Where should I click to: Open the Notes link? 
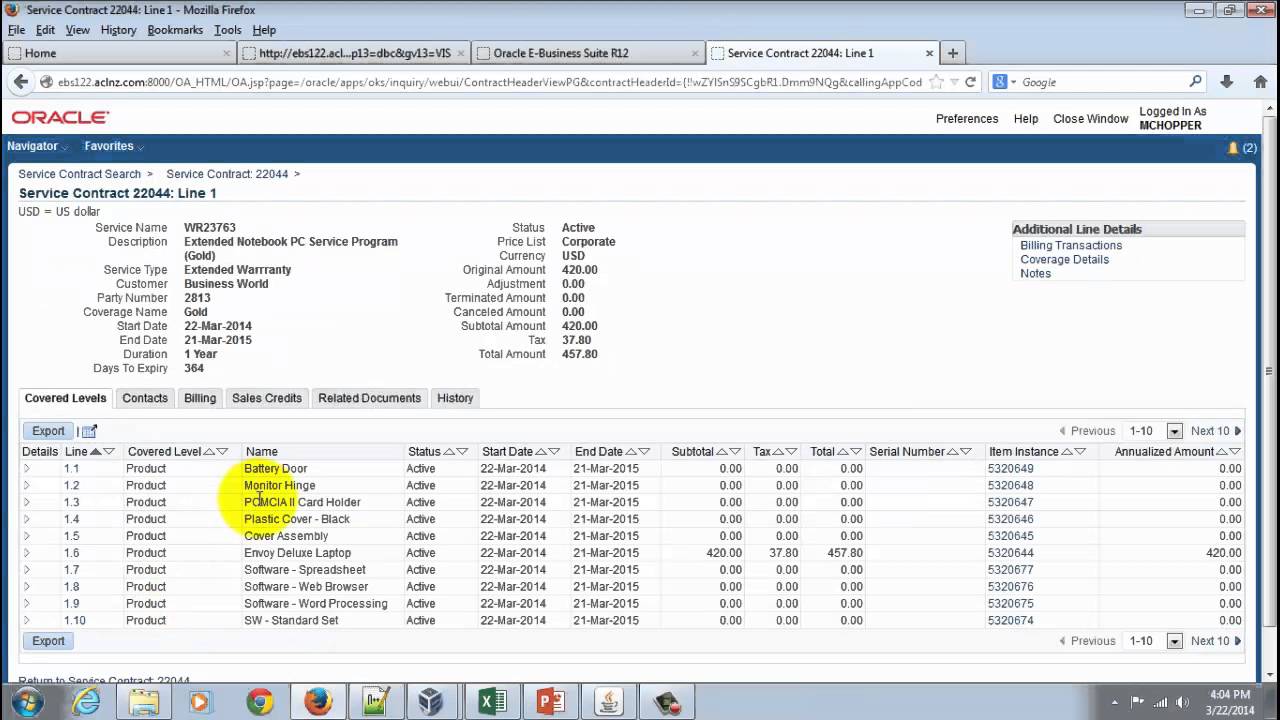1035,273
